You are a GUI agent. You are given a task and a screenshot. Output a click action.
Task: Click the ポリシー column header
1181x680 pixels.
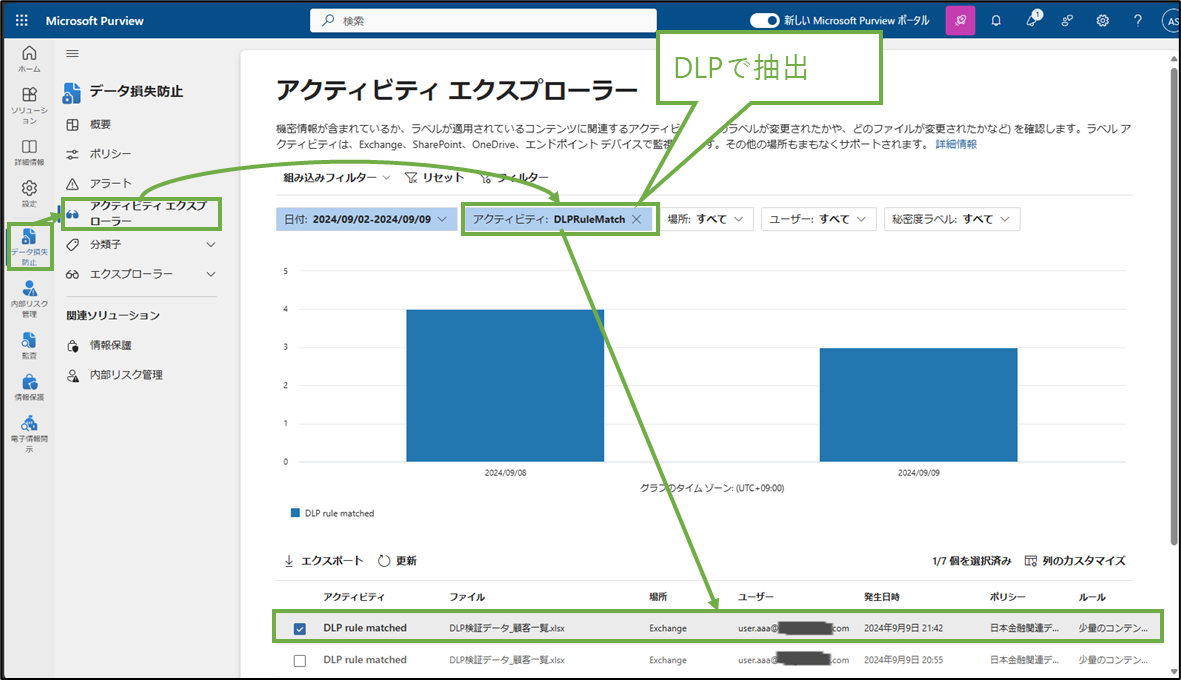1008,596
